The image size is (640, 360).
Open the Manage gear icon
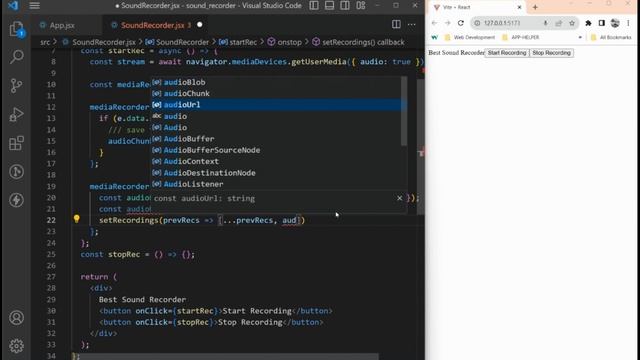(x=16, y=346)
